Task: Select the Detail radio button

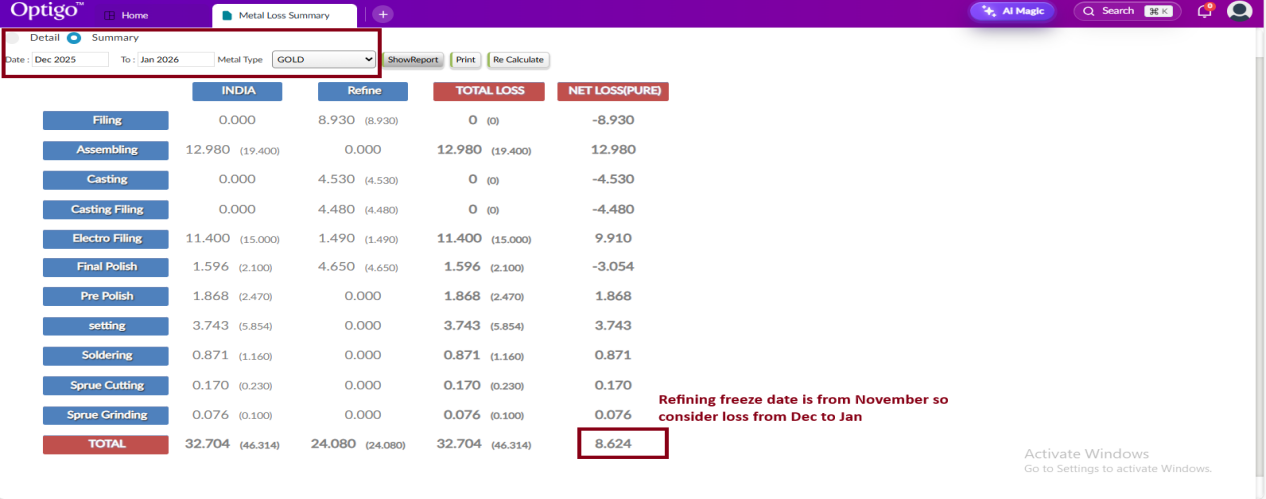Action: tap(13, 38)
